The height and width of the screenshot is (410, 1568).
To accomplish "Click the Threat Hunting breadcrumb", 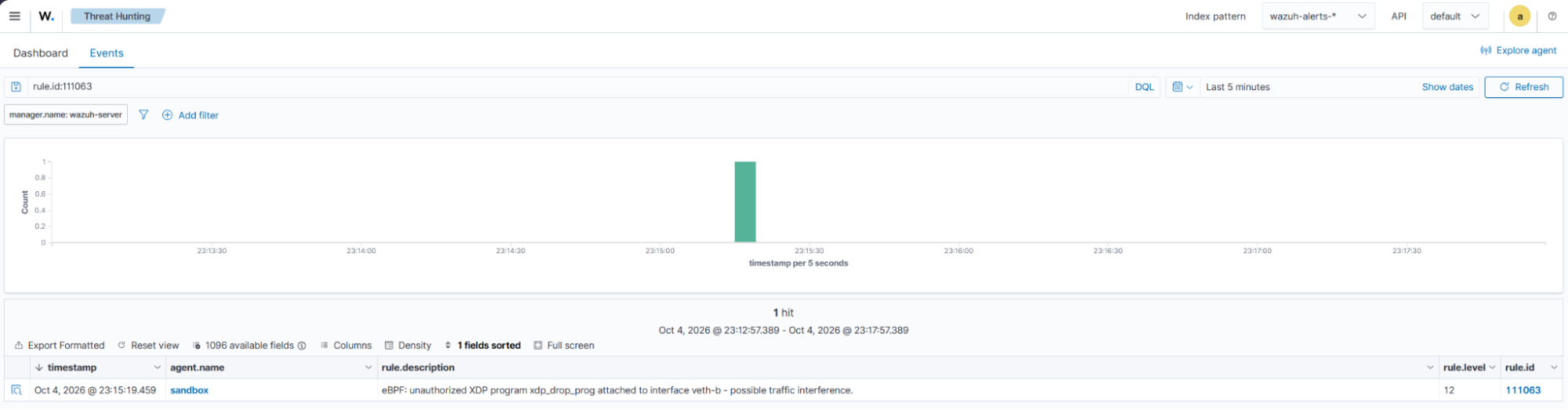I will pyautogui.click(x=117, y=16).
